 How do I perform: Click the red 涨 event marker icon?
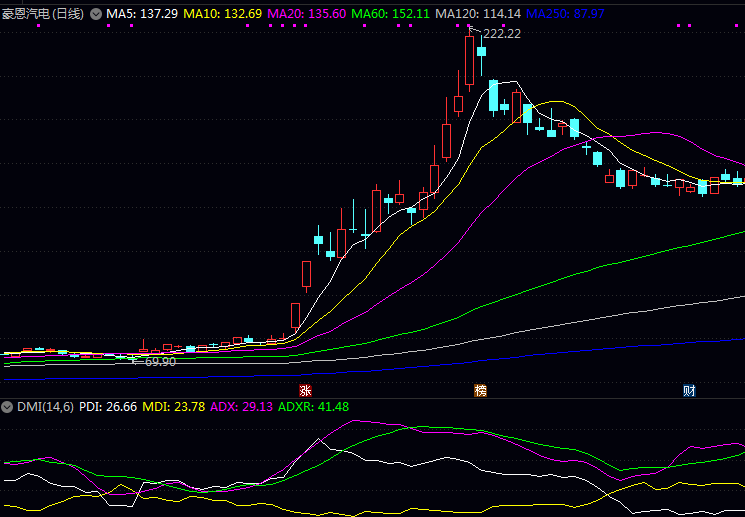coord(305,391)
